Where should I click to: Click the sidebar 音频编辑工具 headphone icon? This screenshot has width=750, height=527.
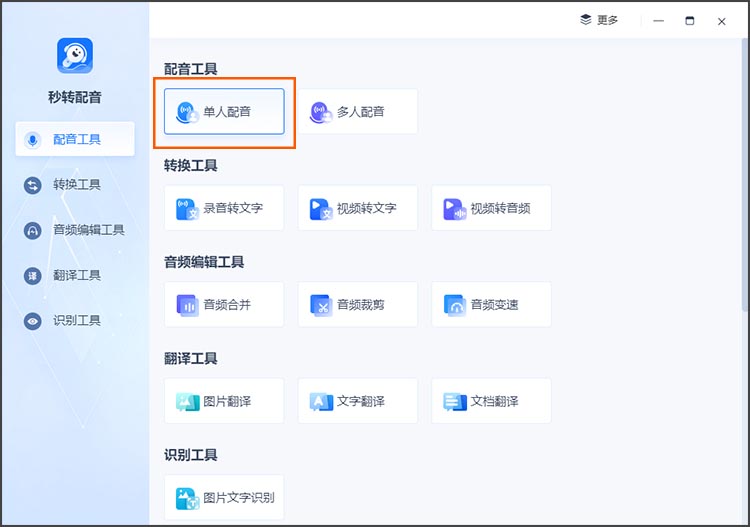pos(33,231)
